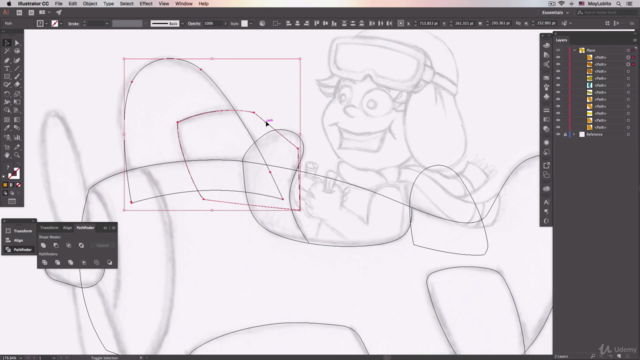Screen dimensions: 640x360
Task: Select the Magic Wand tool
Action: pos(7,51)
